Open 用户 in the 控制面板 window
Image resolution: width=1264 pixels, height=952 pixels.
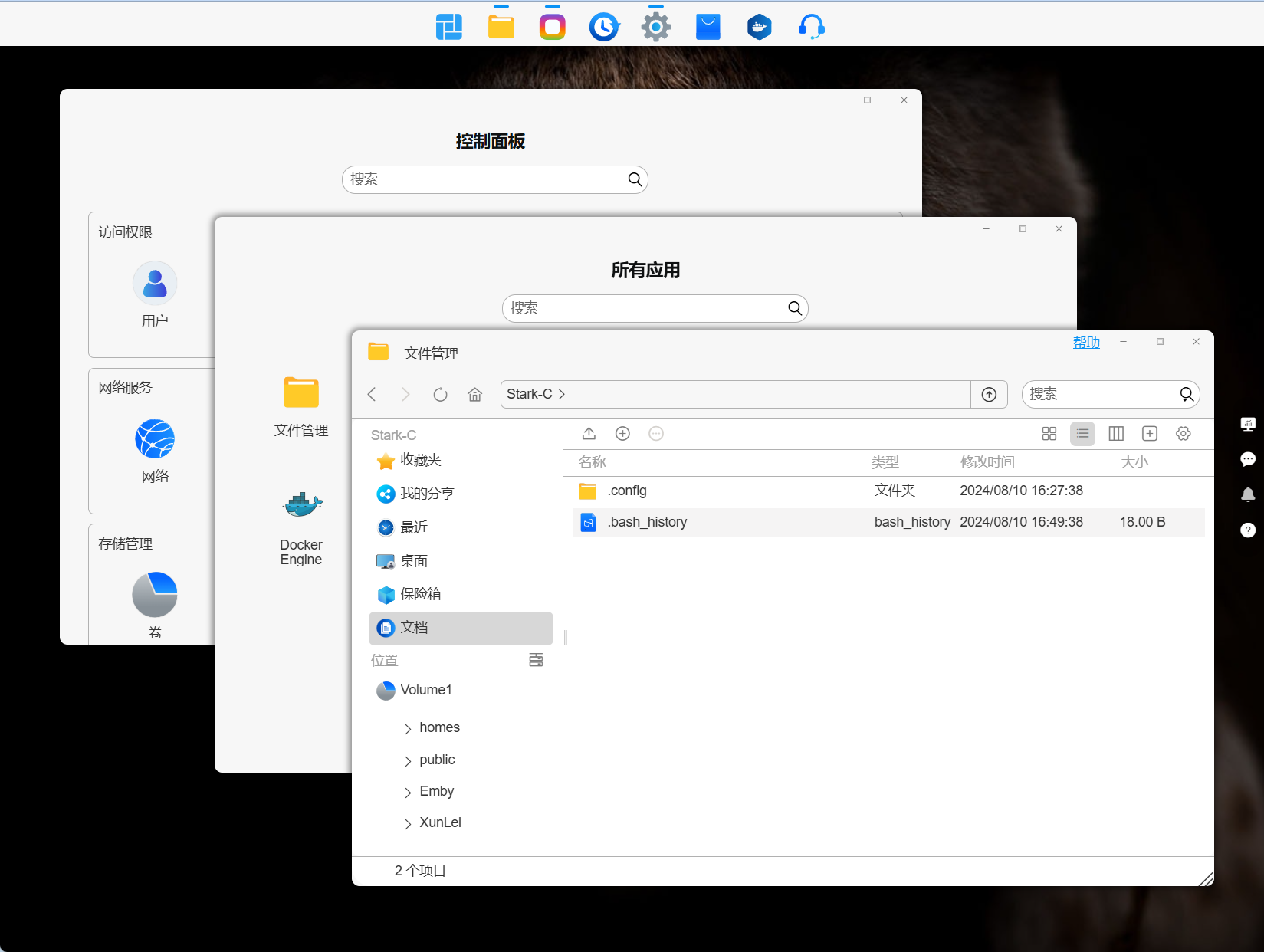tap(155, 294)
